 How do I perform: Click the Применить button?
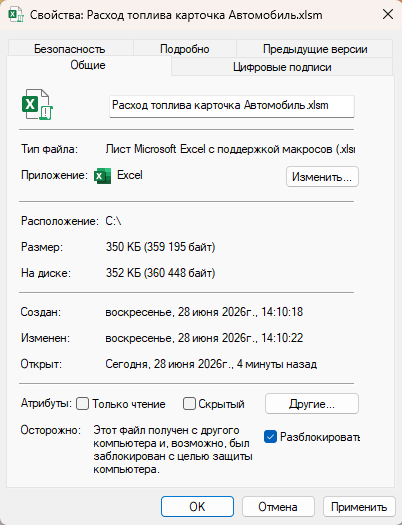359,507
